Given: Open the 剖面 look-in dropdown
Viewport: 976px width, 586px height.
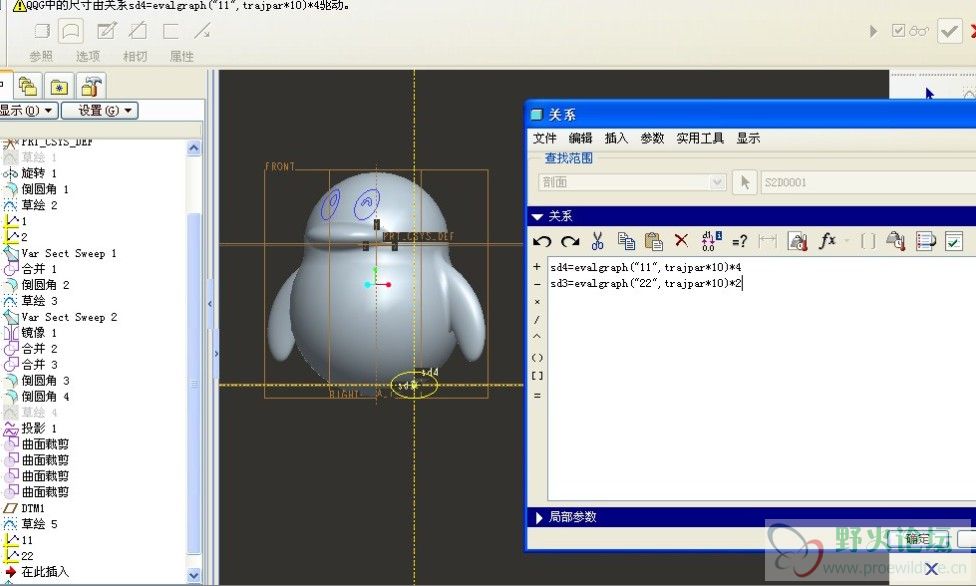Looking at the screenshot, I should [632, 182].
